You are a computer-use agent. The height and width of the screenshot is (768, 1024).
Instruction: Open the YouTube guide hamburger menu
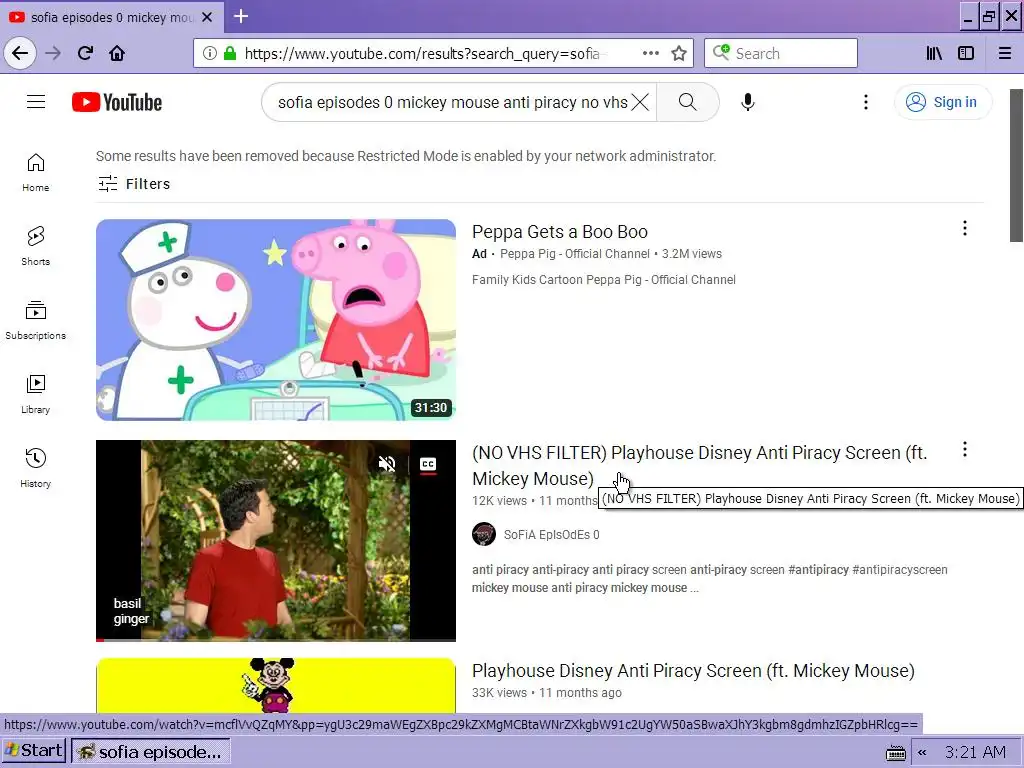(x=36, y=102)
